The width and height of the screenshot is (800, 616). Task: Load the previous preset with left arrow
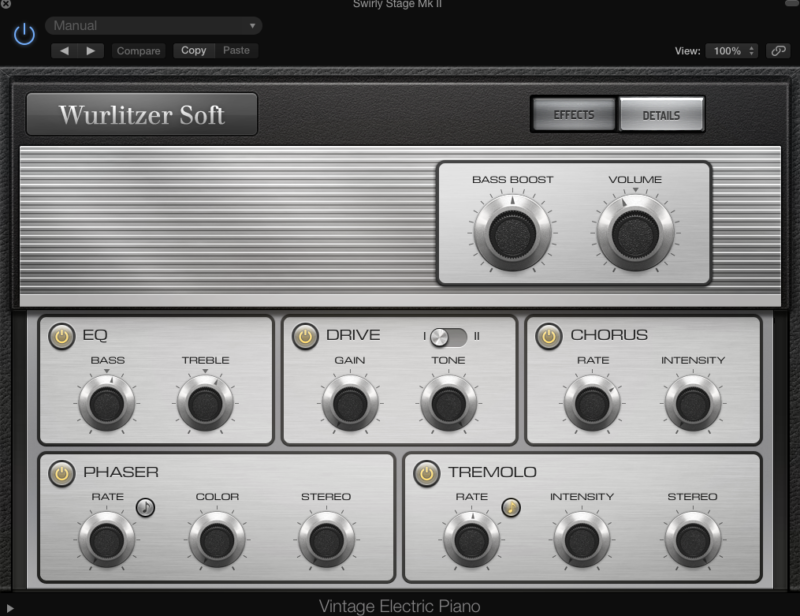click(64, 51)
